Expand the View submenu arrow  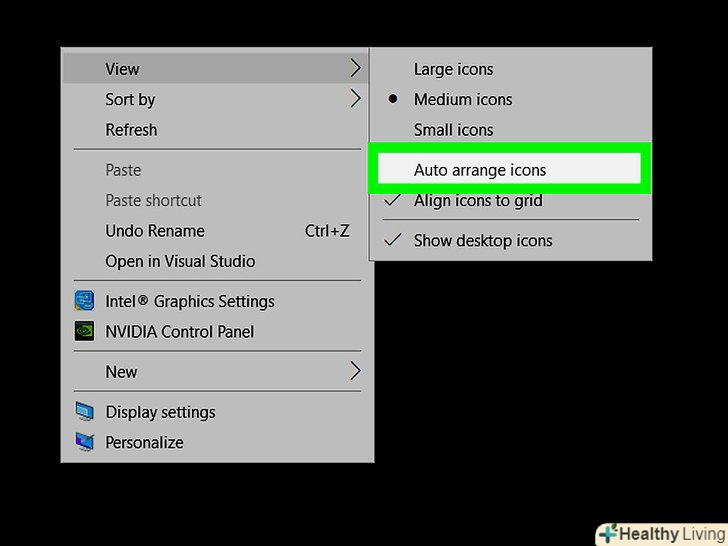(355, 69)
